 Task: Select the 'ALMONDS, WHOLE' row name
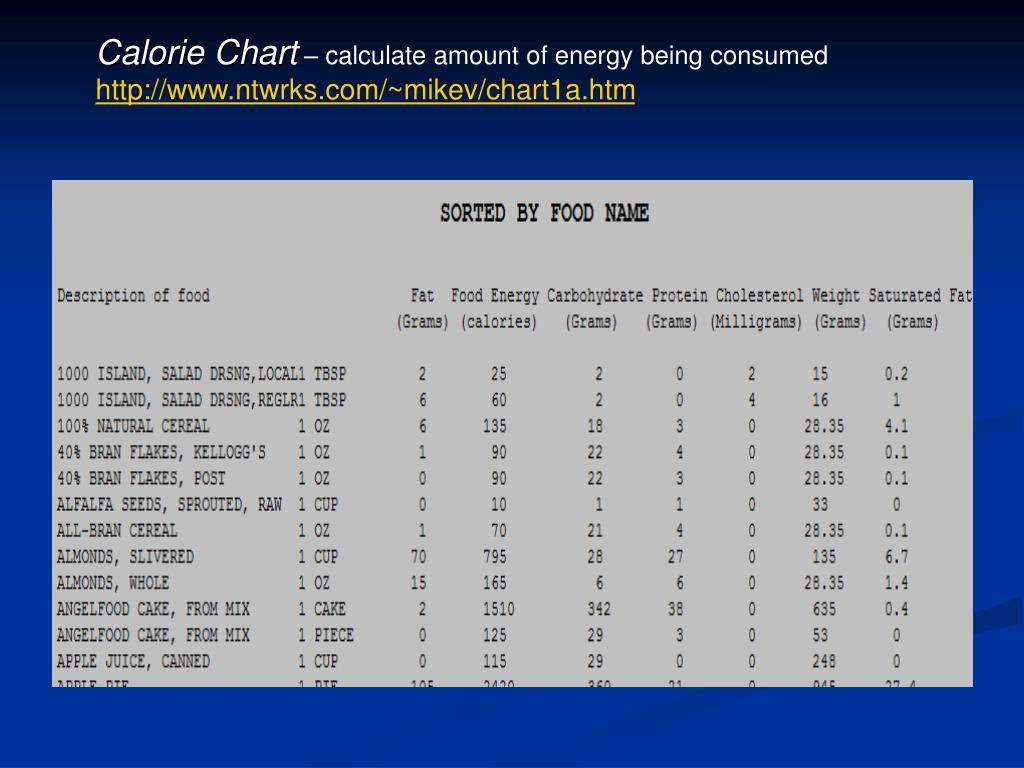113,583
